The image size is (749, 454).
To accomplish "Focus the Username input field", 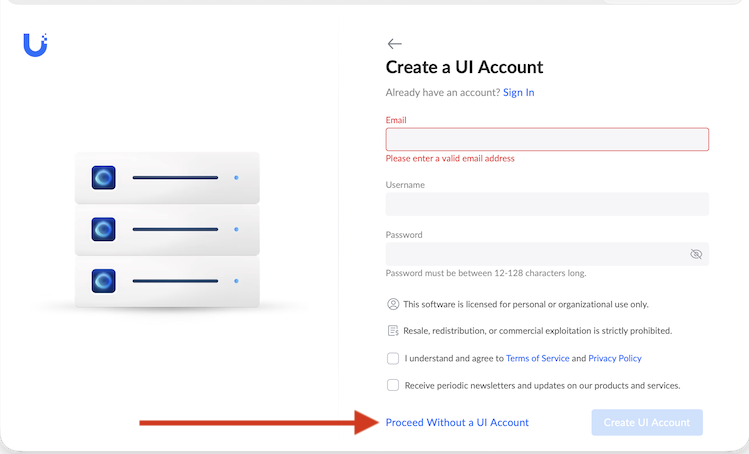I will click(547, 204).
